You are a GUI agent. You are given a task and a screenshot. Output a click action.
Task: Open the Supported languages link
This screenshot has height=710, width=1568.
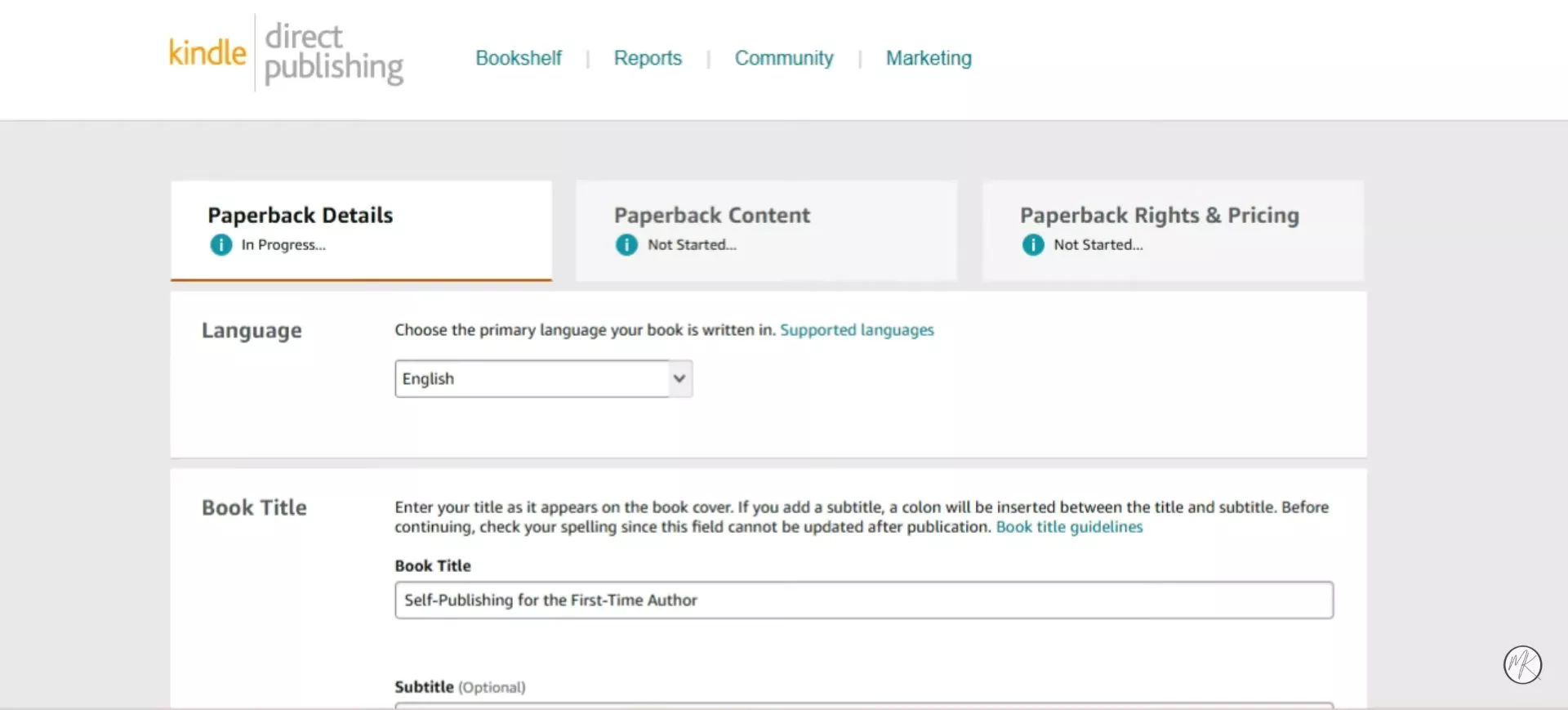pos(857,330)
